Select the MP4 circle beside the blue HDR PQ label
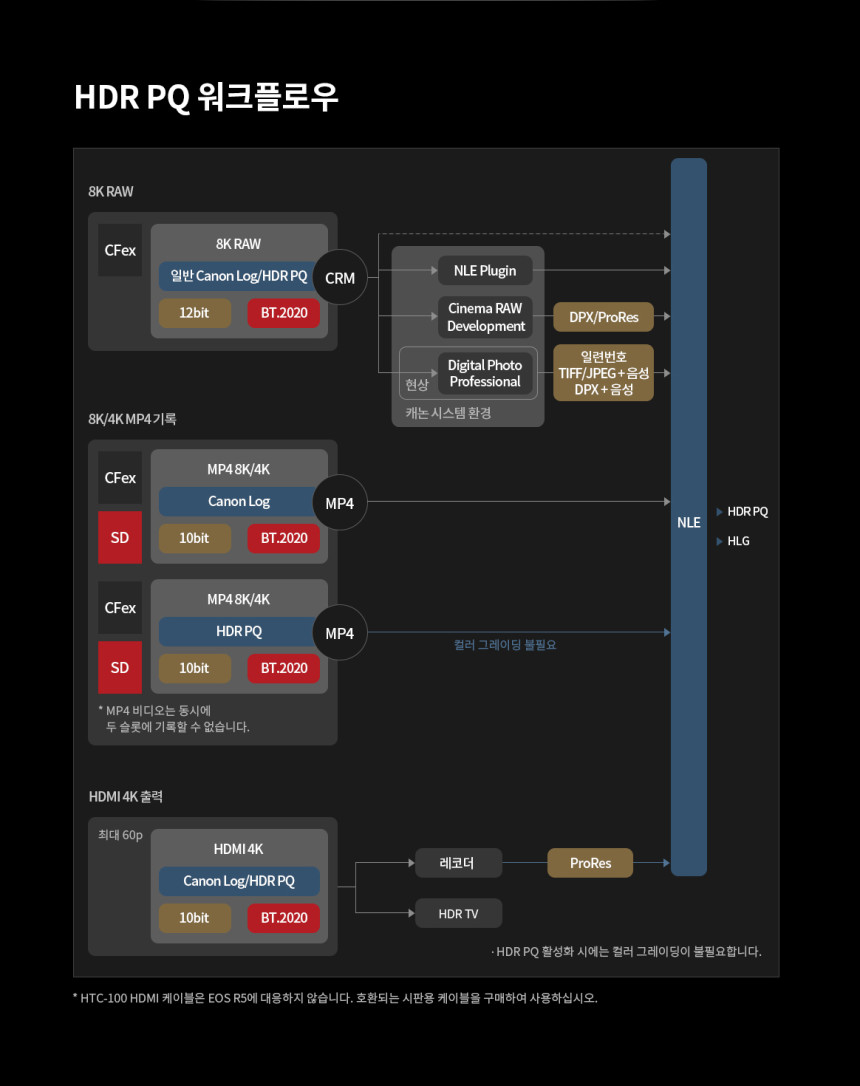The width and height of the screenshot is (860, 1086). pos(340,633)
